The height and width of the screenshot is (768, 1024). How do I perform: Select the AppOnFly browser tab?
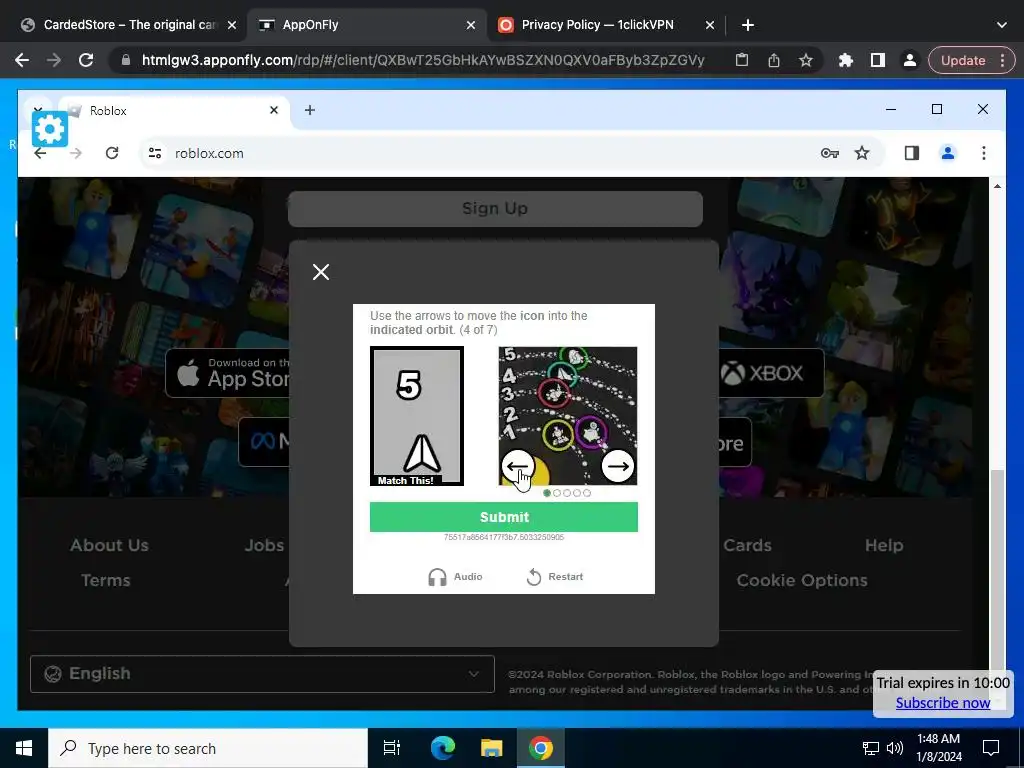point(367,25)
